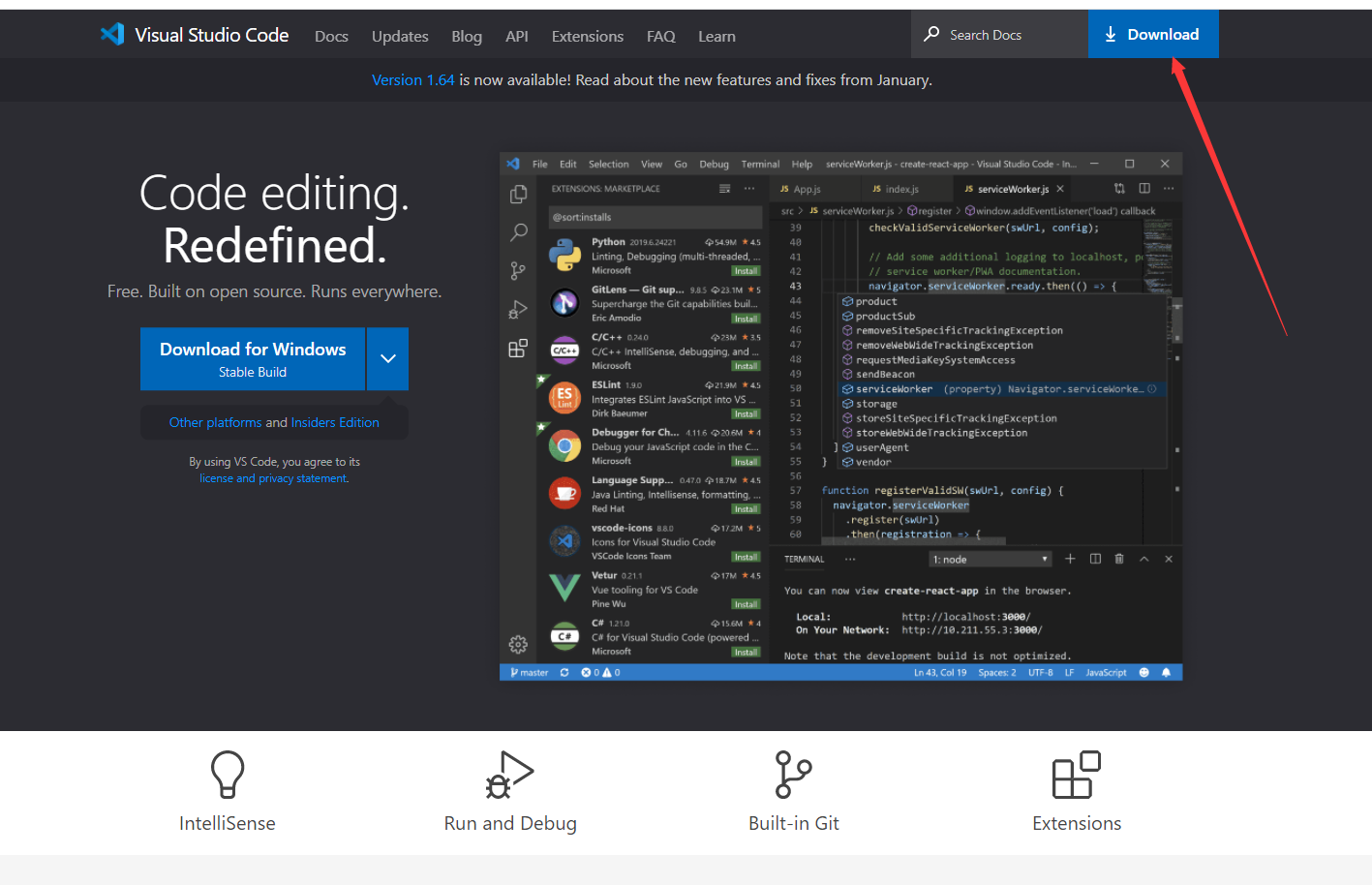Screen dimensions: 1372x885
Task: Open the Blog nav item
Action: click(x=467, y=36)
